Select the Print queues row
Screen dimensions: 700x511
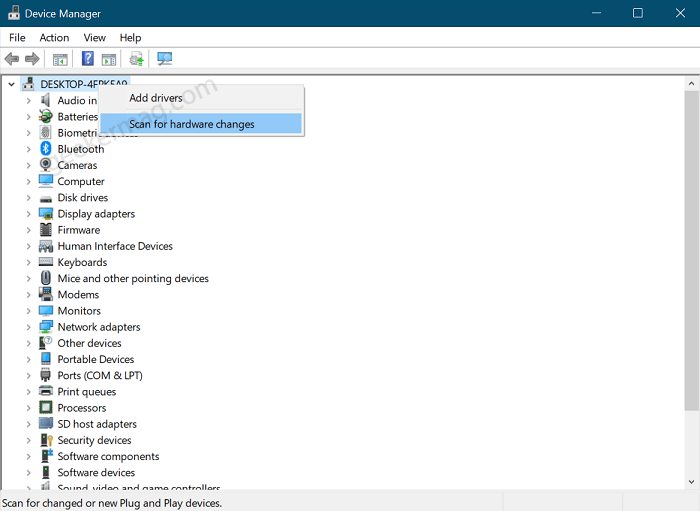87,391
